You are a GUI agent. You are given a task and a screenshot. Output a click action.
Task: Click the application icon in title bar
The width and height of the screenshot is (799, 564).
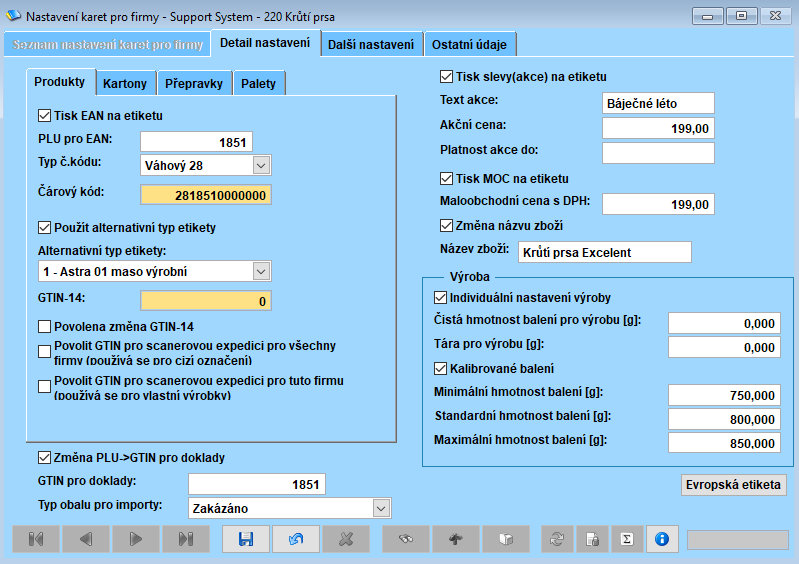(x=13, y=16)
